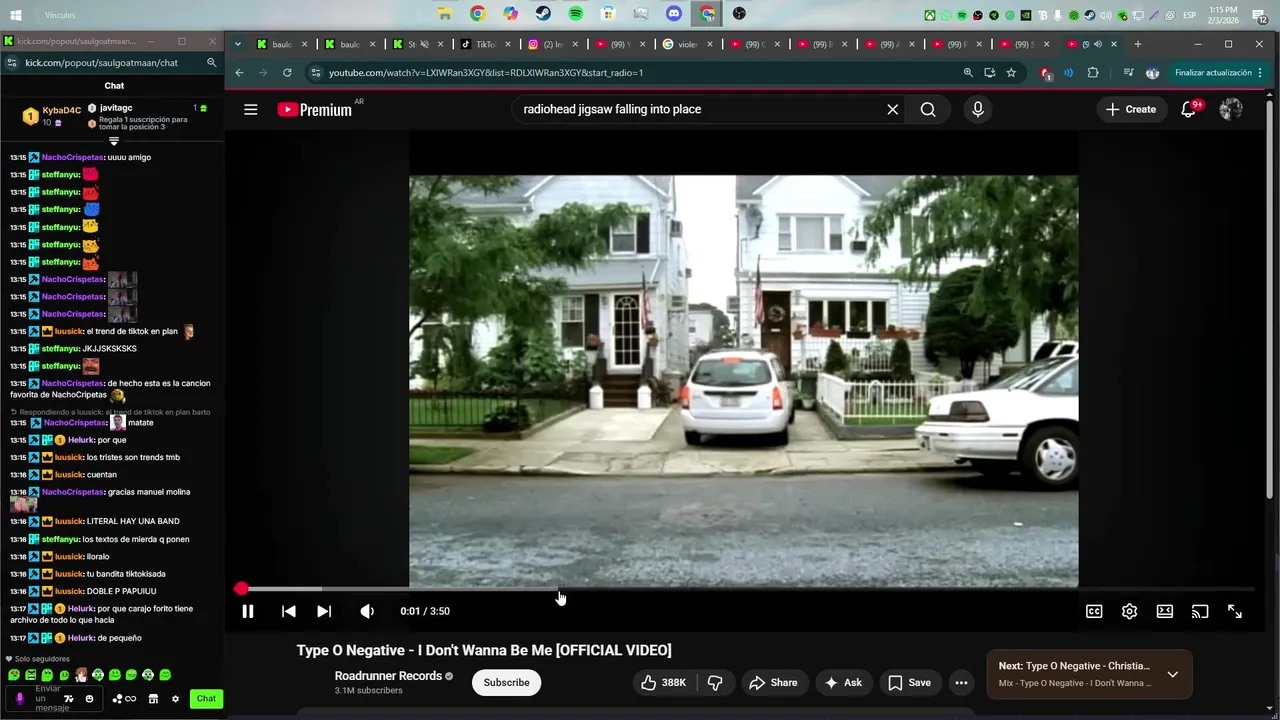
Task: Open Chrome extensions puzzle icon
Action: 1093,73
